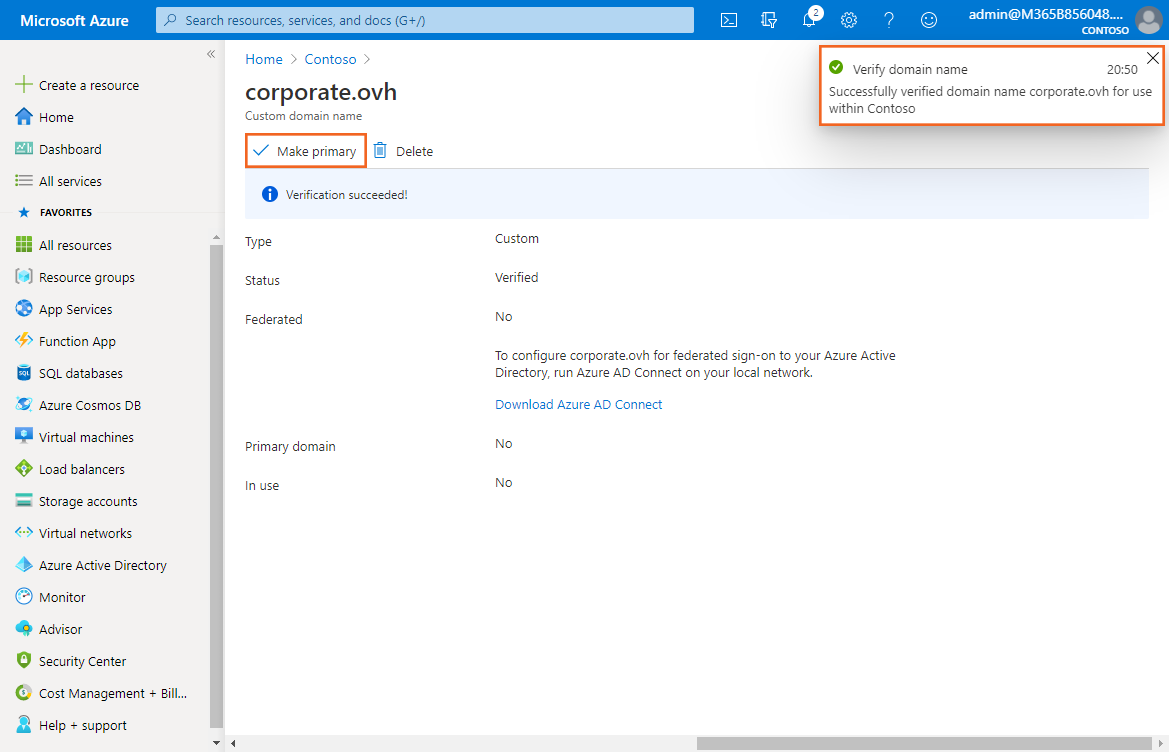1169x752 pixels.
Task: Click Create a resource
Action: pos(88,85)
